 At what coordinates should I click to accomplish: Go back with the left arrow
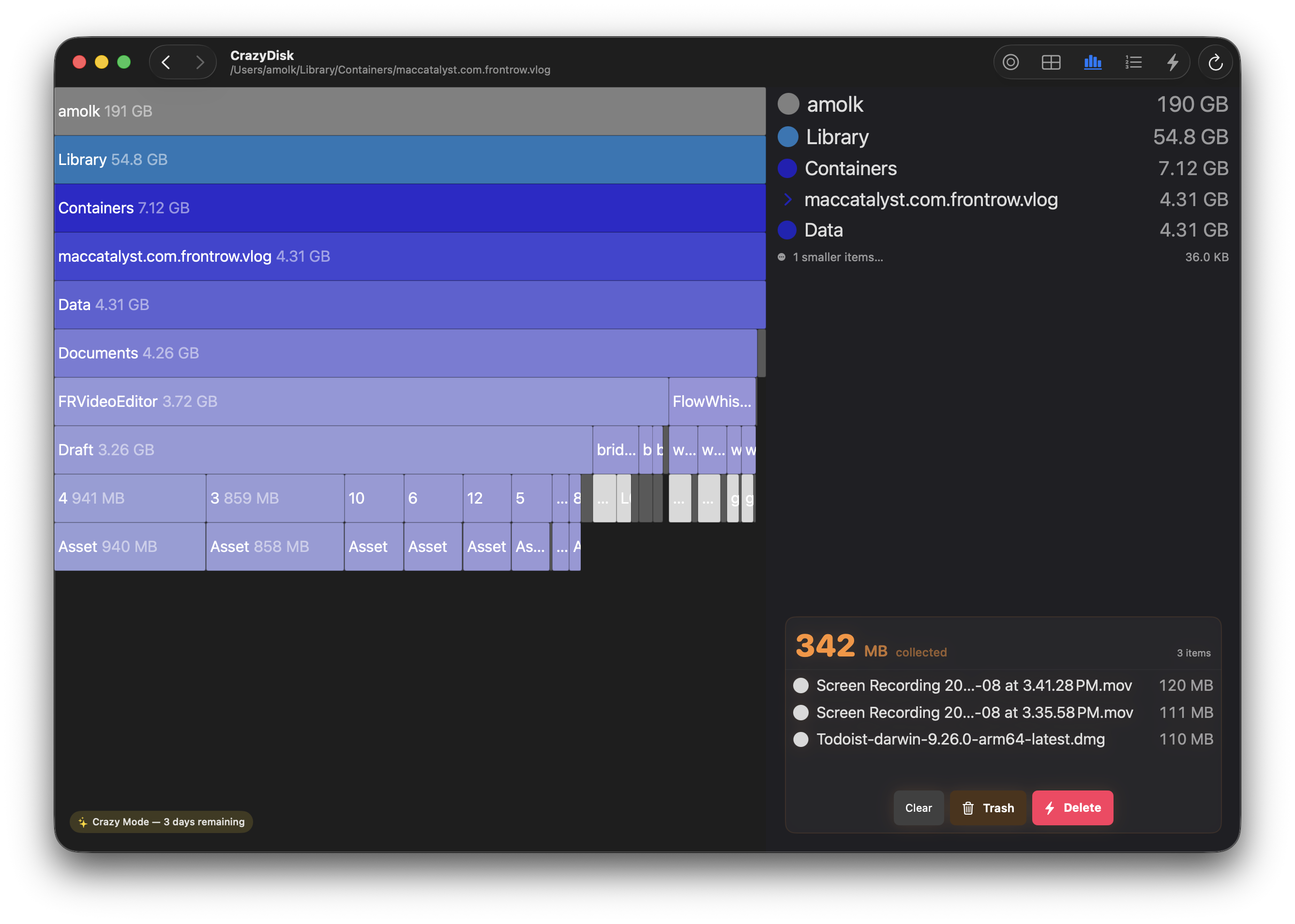(x=166, y=62)
